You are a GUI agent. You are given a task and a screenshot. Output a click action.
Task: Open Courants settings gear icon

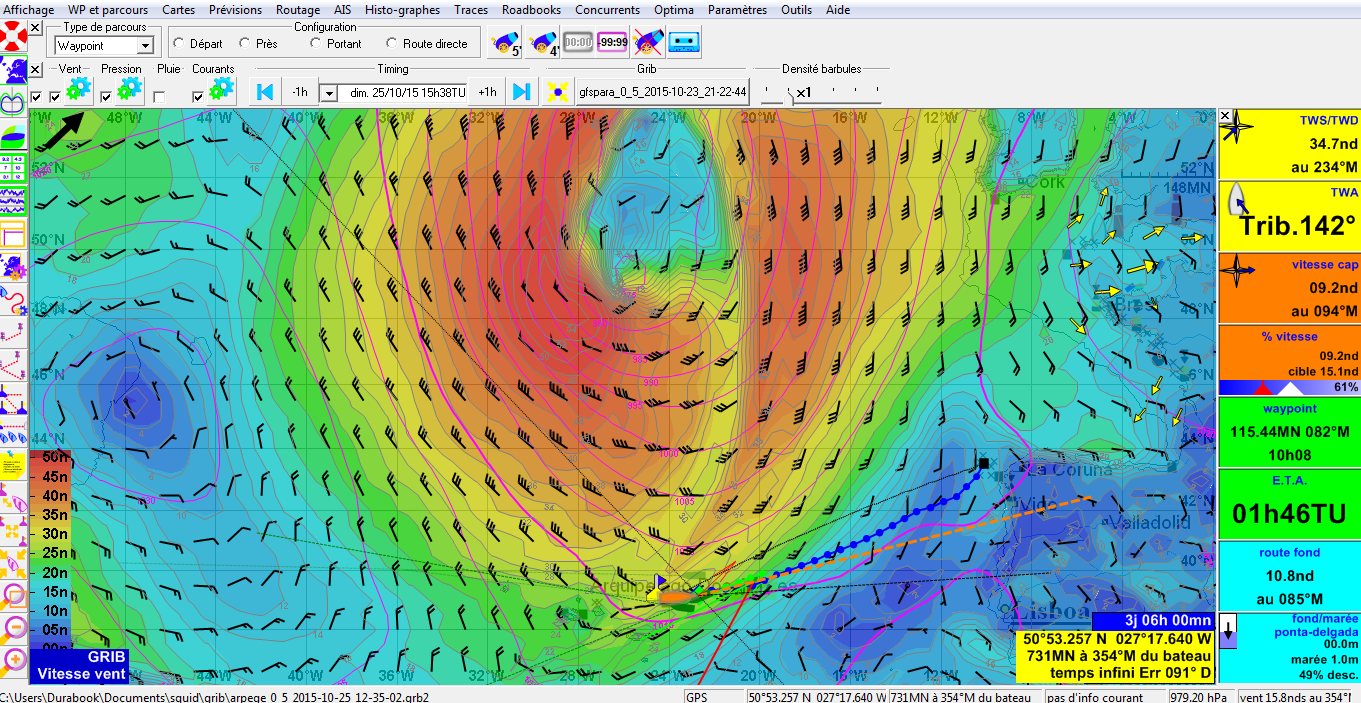click(x=222, y=91)
